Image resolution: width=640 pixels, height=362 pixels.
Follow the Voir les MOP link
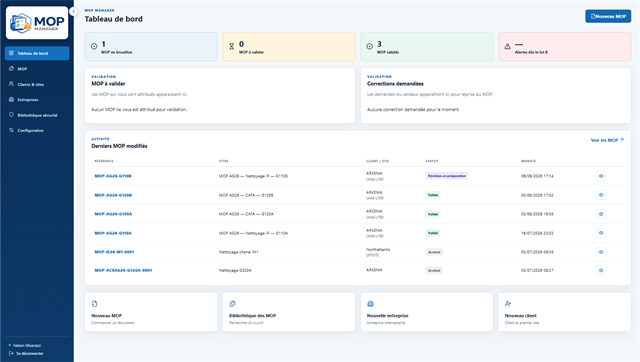click(607, 140)
